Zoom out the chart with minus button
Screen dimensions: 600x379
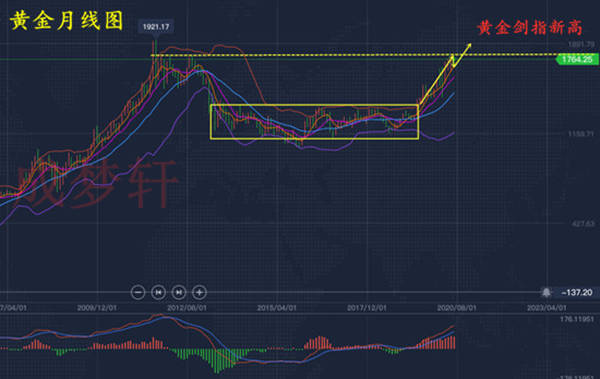(x=138, y=292)
